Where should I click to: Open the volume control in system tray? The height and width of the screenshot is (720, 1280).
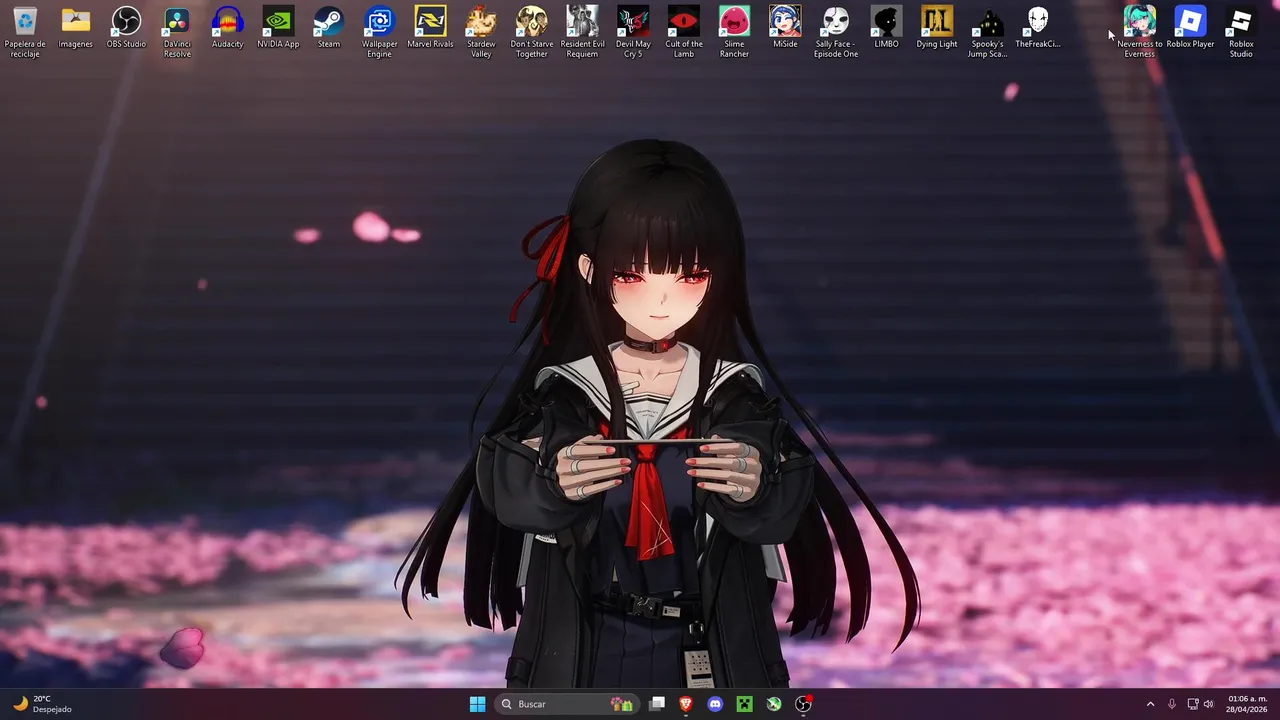(x=1208, y=704)
